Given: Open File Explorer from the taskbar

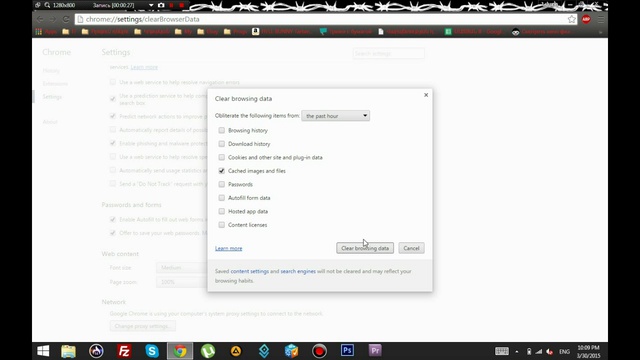Looking at the screenshot, I should click(69, 351).
